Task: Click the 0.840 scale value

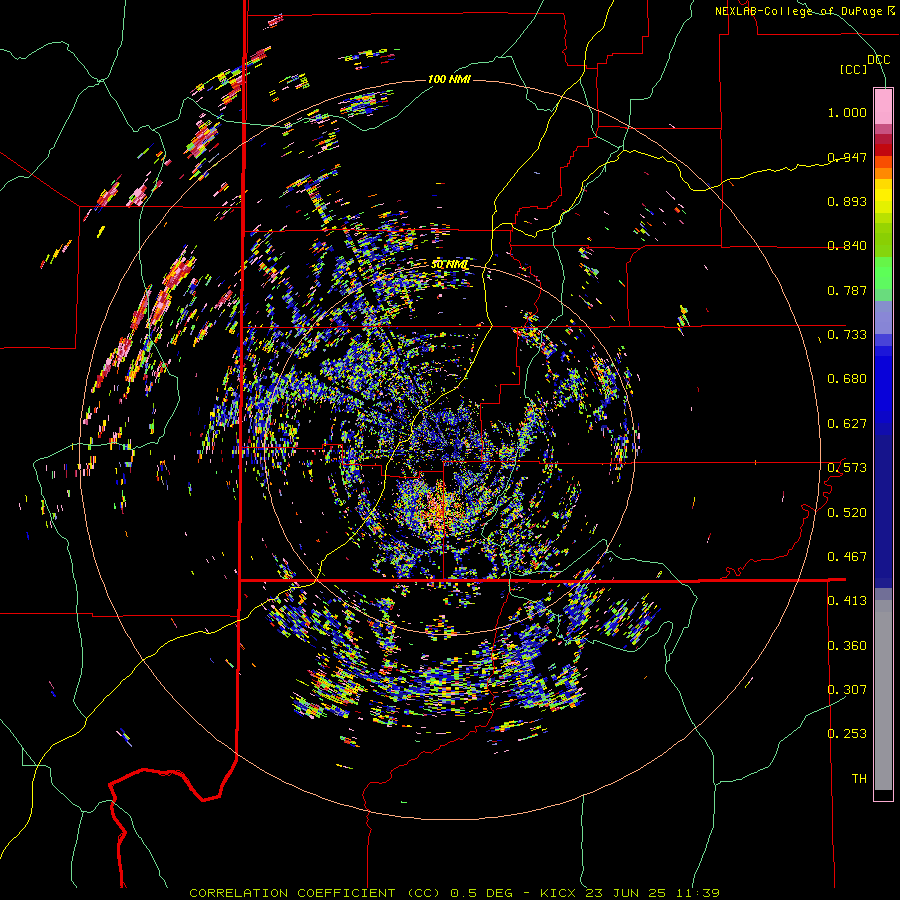Action: point(847,246)
